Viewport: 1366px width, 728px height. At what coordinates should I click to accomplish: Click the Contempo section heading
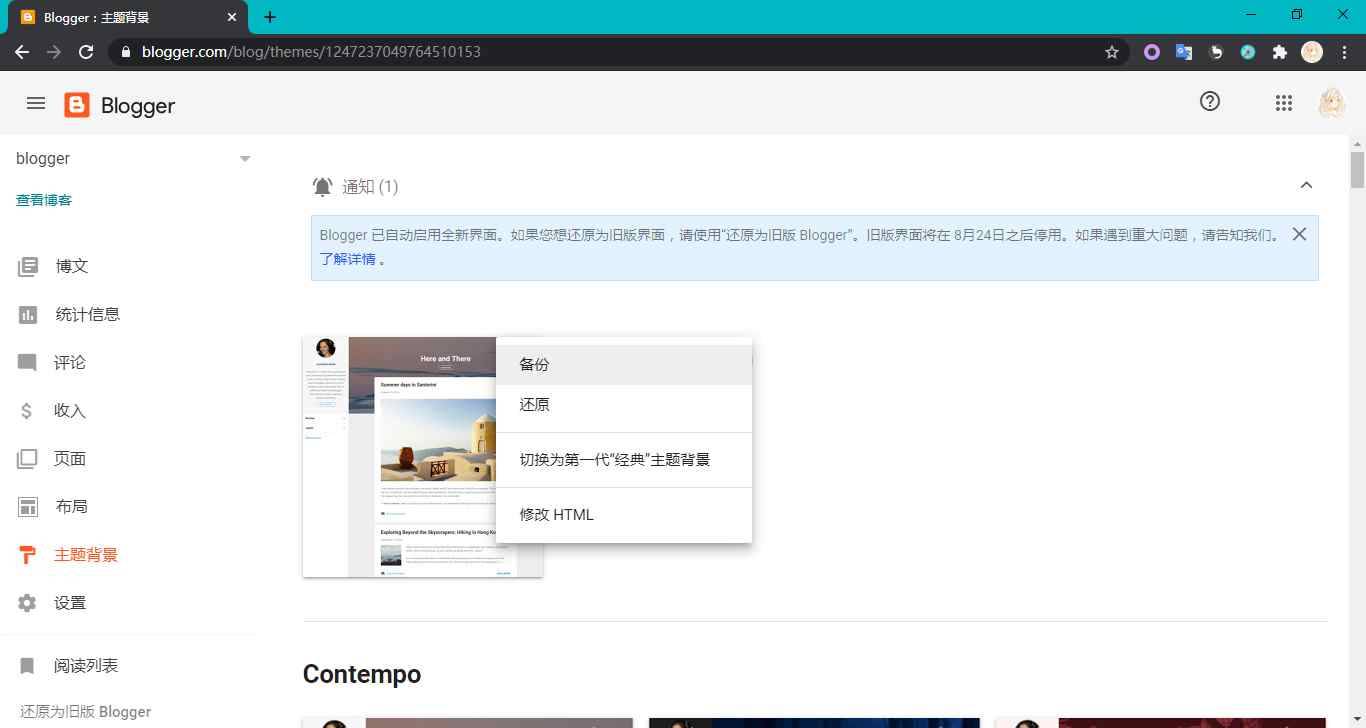click(362, 675)
